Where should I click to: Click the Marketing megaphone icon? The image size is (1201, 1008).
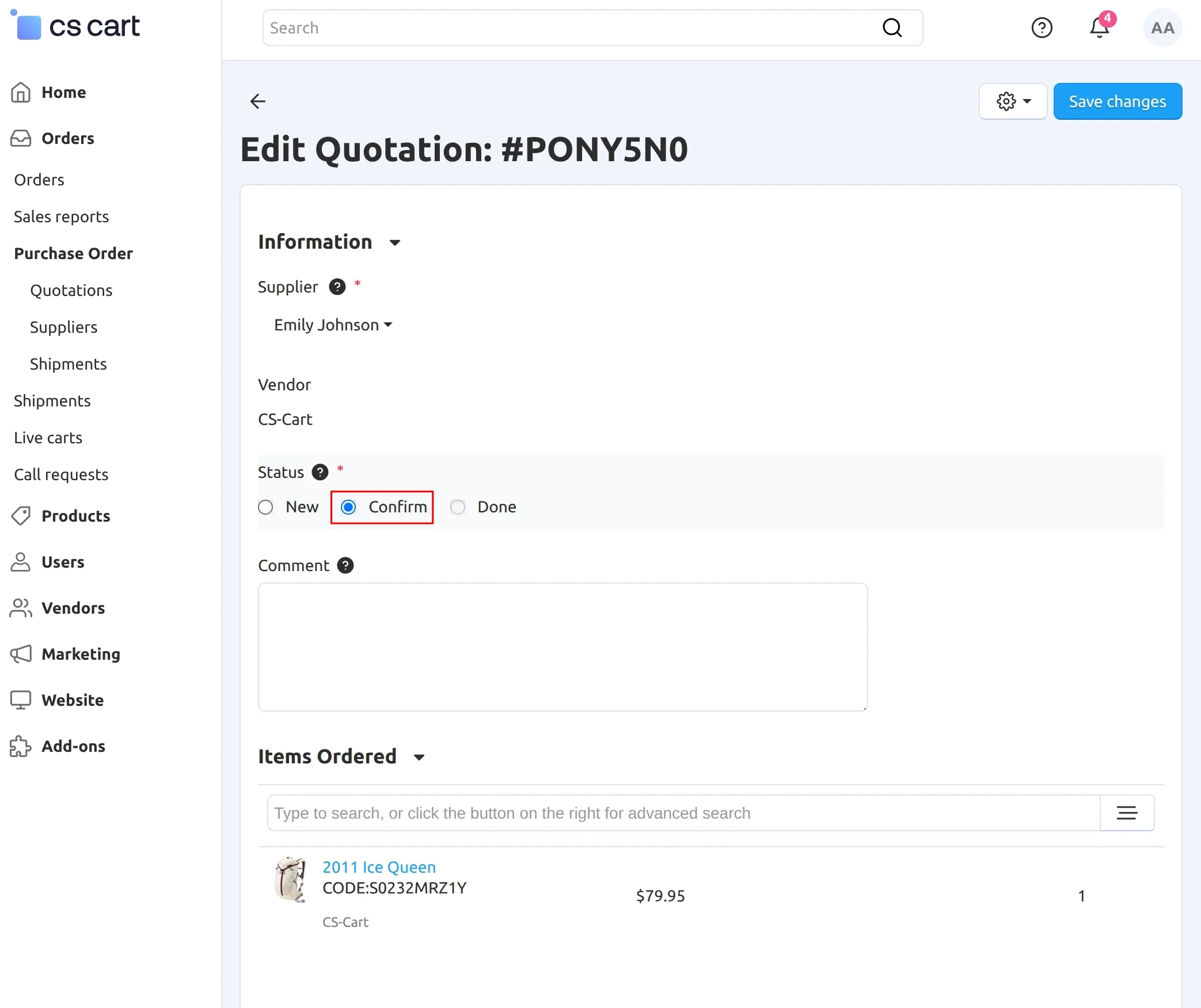pos(21,654)
